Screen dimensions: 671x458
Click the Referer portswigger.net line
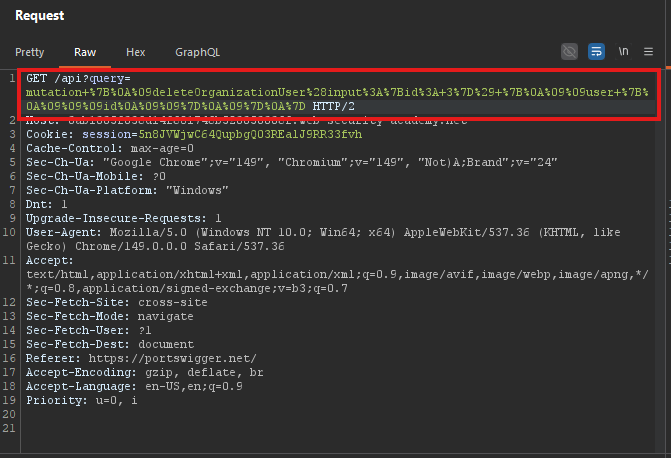(x=141, y=358)
